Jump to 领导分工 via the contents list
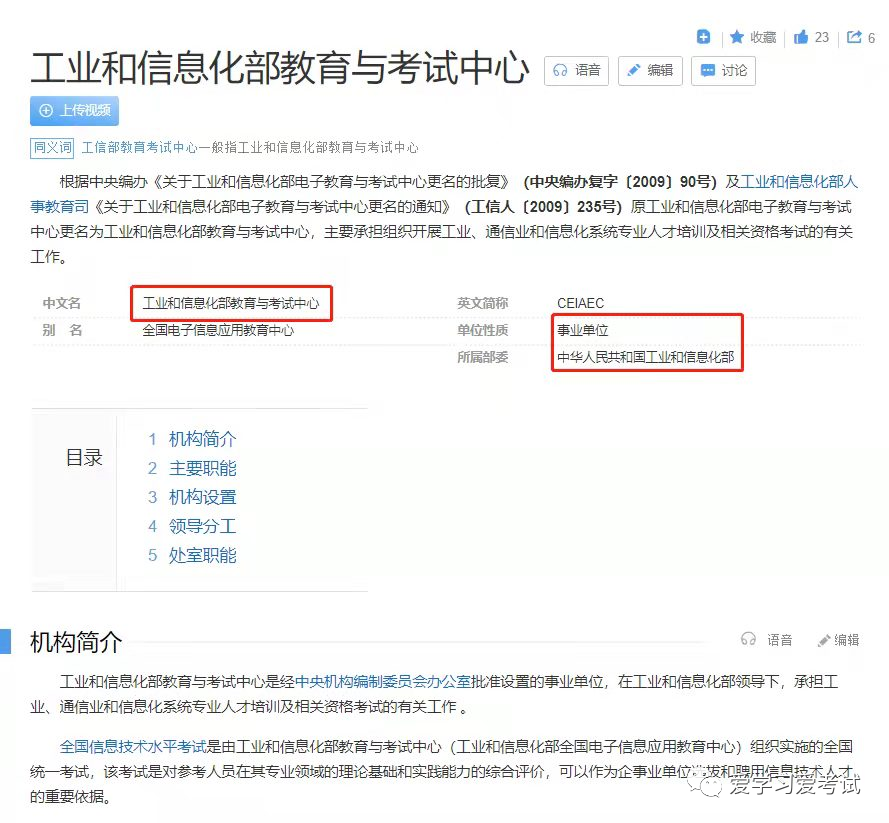 click(202, 526)
